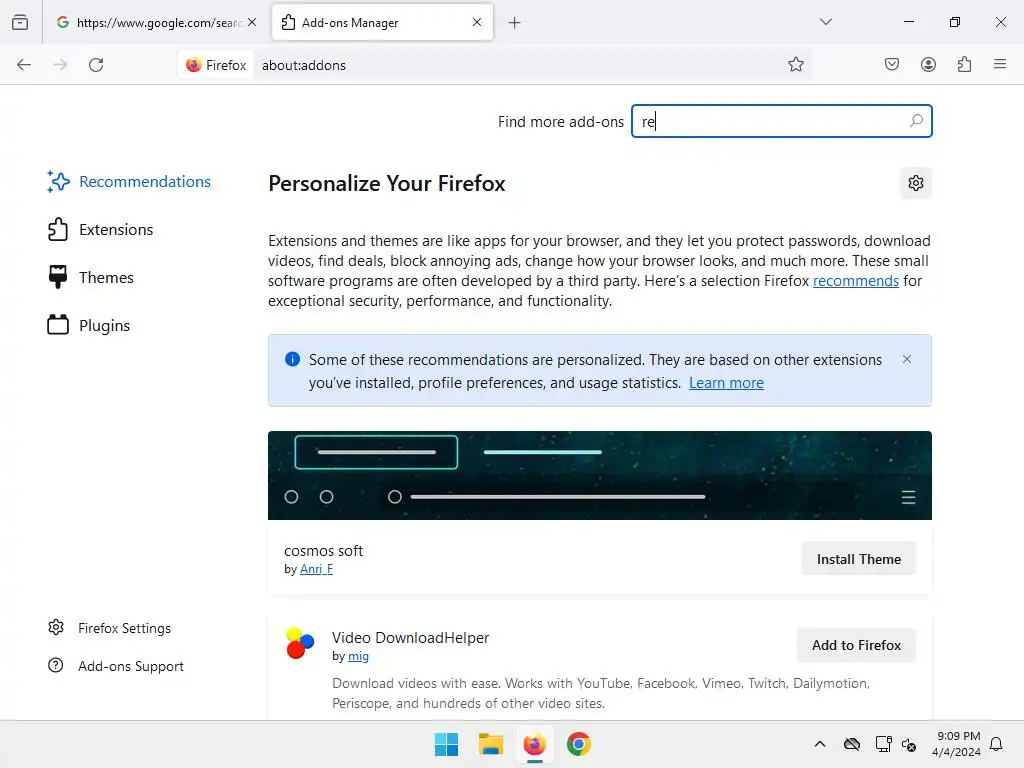Click 'Personalize Your Firefox' heading
Screen dimensions: 1024x768
[387, 184]
